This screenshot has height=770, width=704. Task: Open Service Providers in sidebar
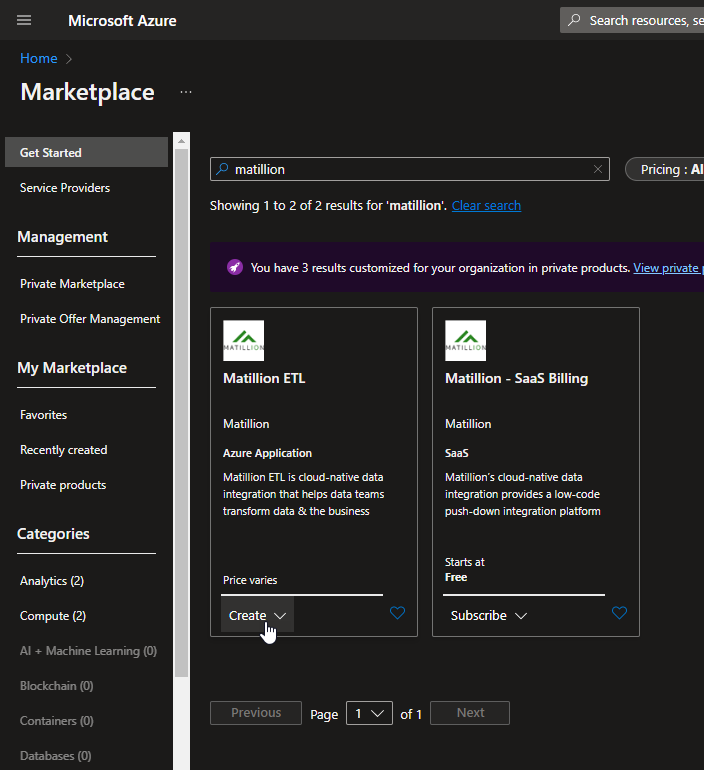click(x=65, y=188)
